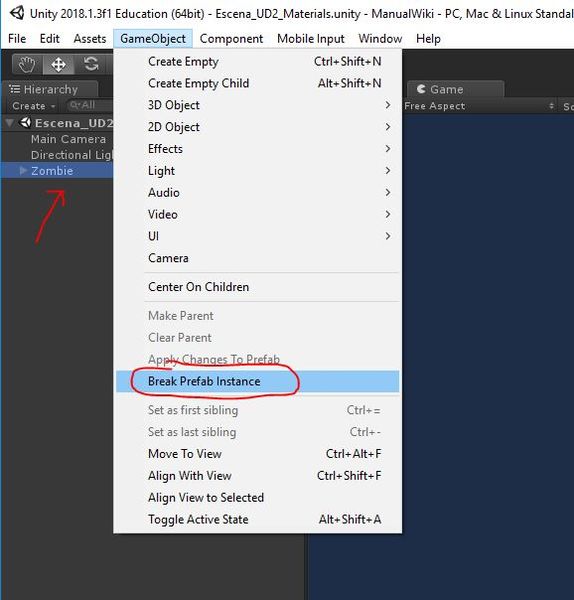Open the Effects submenu
This screenshot has width=574, height=600.
tap(258, 148)
